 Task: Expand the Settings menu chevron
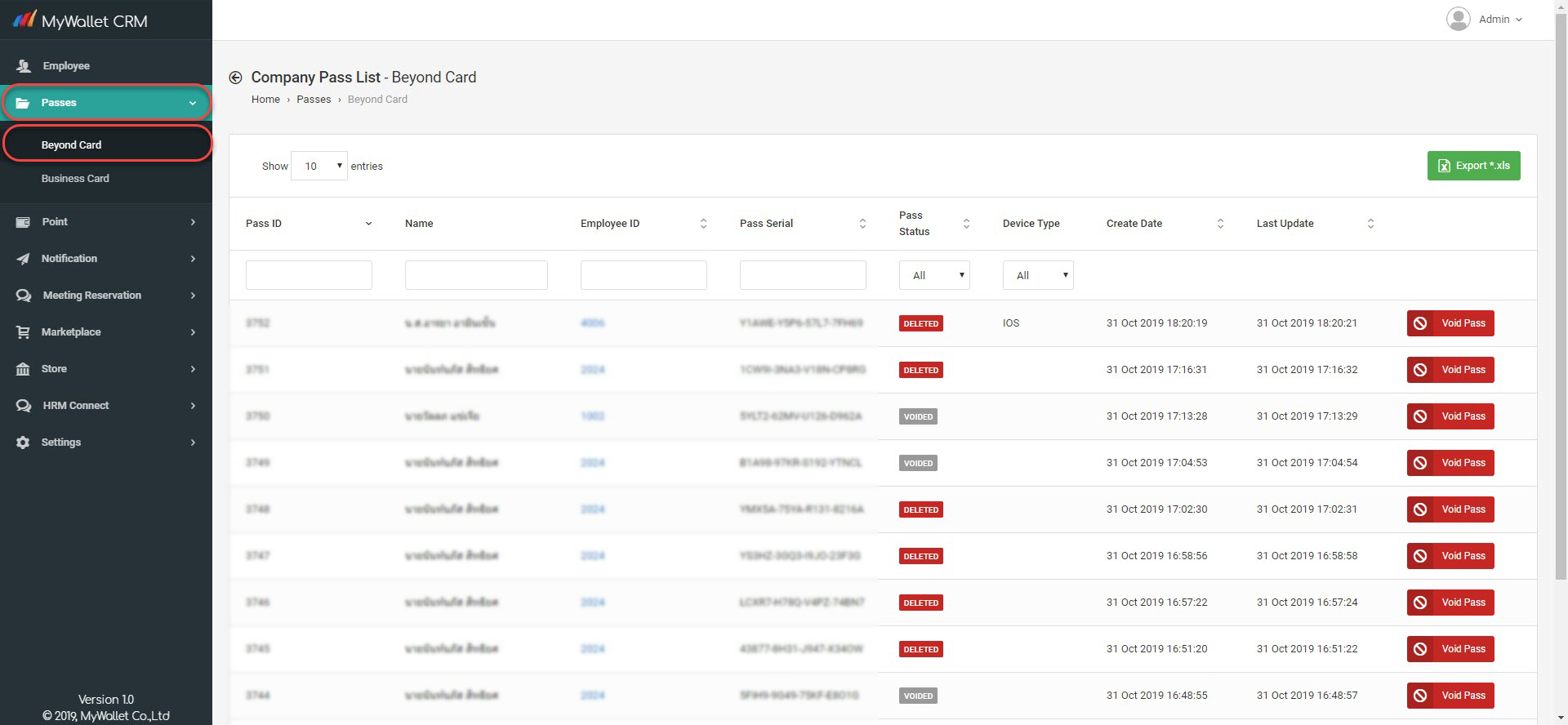tap(193, 443)
